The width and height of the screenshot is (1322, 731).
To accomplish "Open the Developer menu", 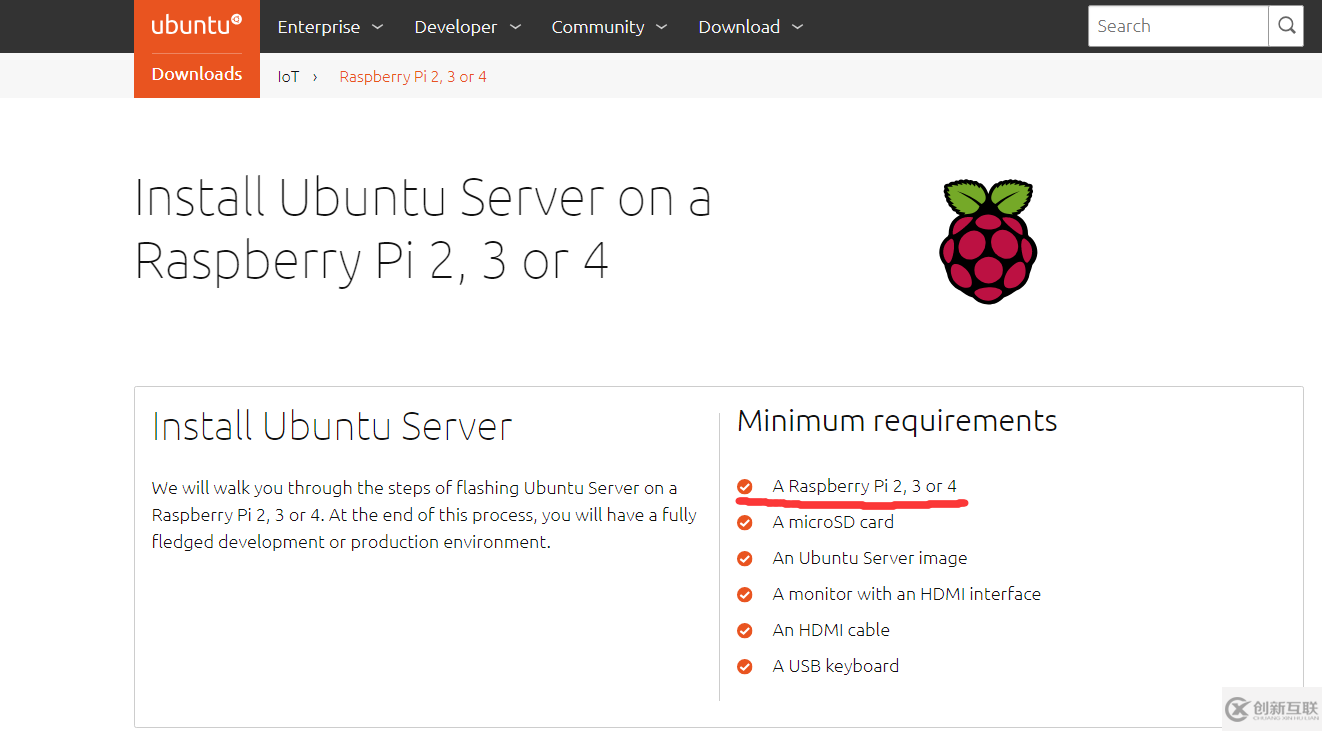I will pyautogui.click(x=467, y=27).
